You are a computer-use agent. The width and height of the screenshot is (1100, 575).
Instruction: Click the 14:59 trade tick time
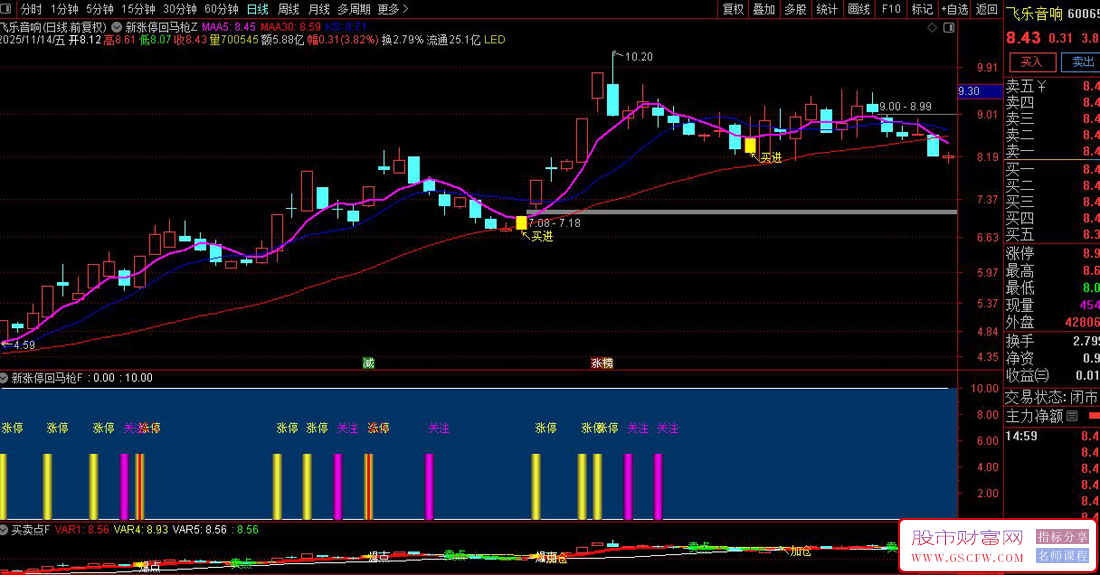(x=1021, y=435)
